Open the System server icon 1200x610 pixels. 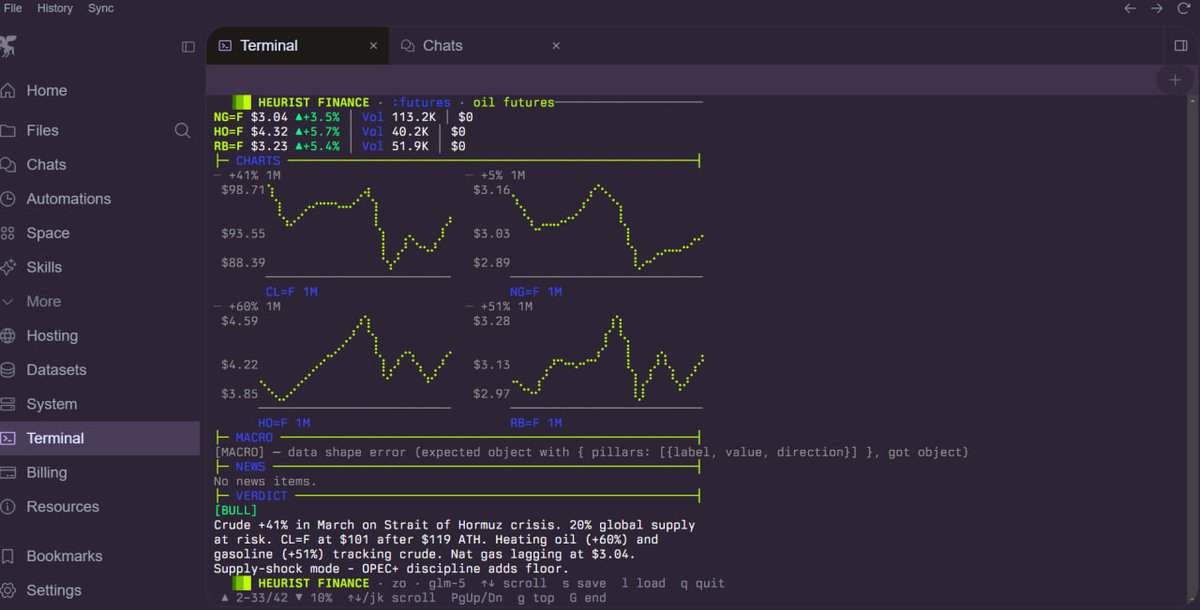[x=8, y=404]
